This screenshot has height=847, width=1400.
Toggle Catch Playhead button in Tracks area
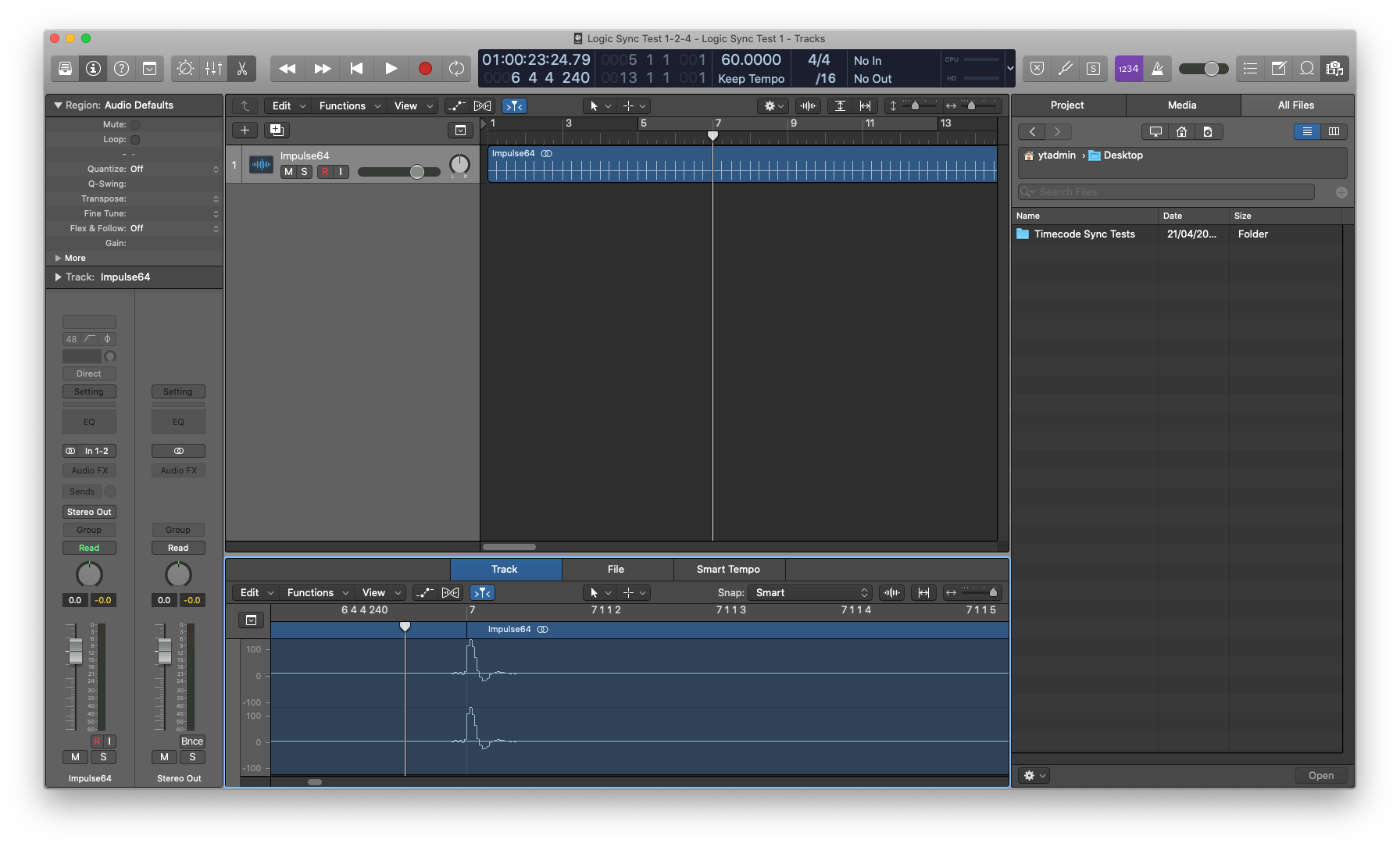(x=514, y=106)
